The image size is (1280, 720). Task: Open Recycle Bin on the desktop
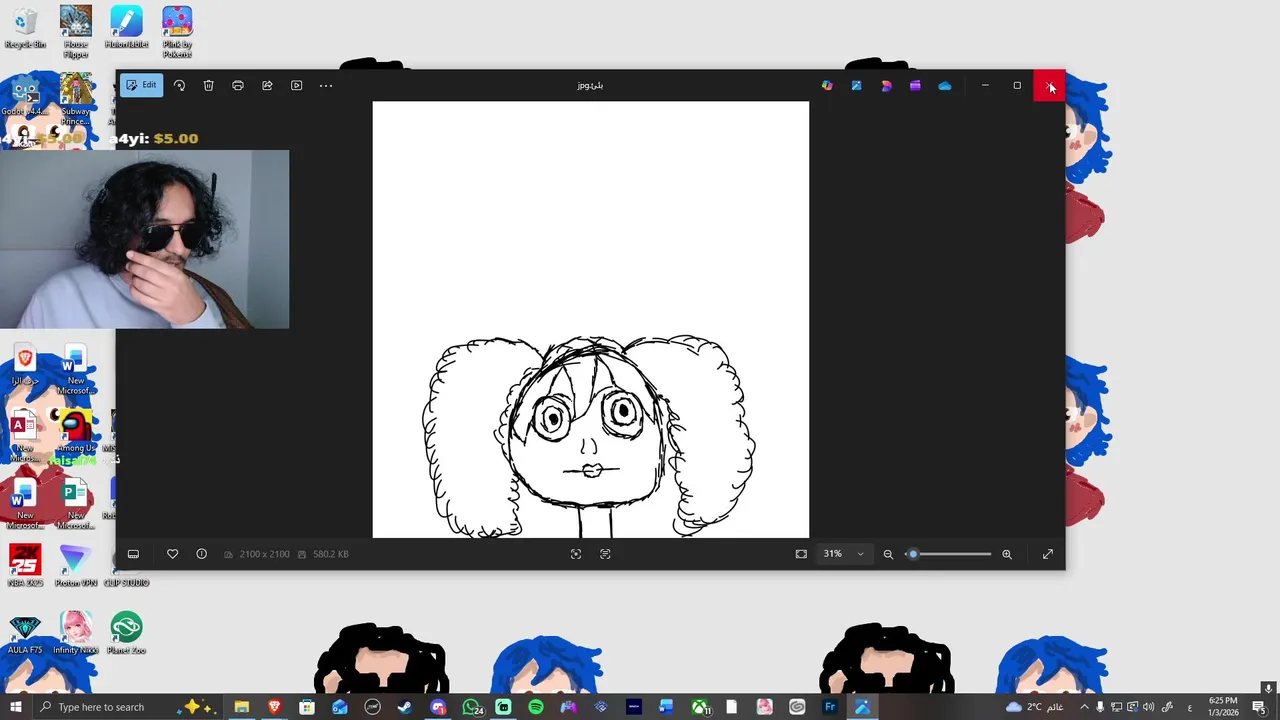click(25, 28)
